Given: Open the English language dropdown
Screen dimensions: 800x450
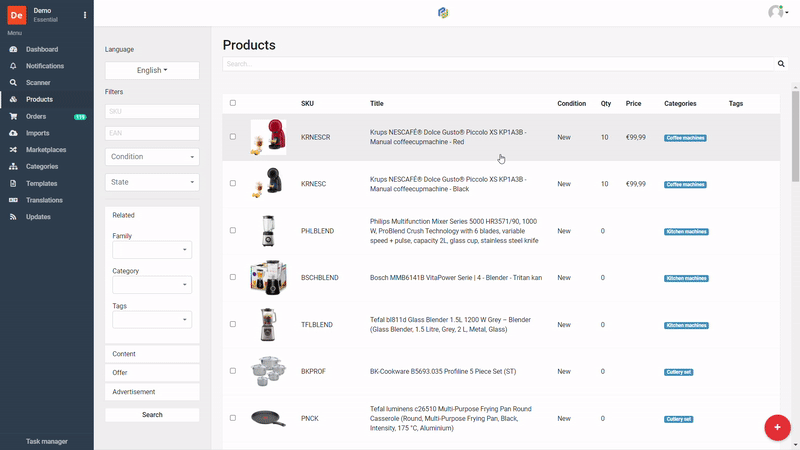Looking at the screenshot, I should (x=152, y=70).
